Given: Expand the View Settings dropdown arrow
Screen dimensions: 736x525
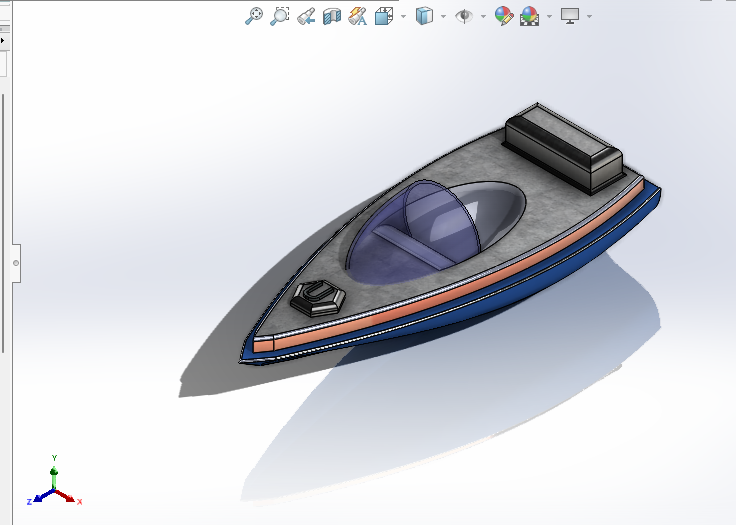Looking at the screenshot, I should [590, 16].
